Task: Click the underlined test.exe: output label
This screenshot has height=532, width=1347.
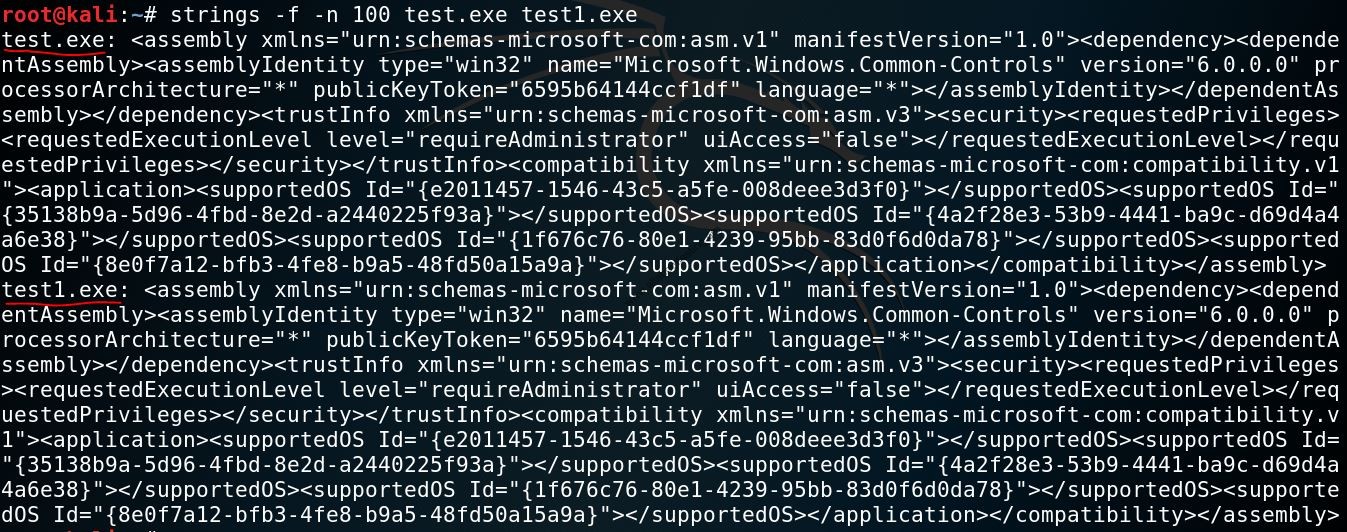Action: coord(59,41)
